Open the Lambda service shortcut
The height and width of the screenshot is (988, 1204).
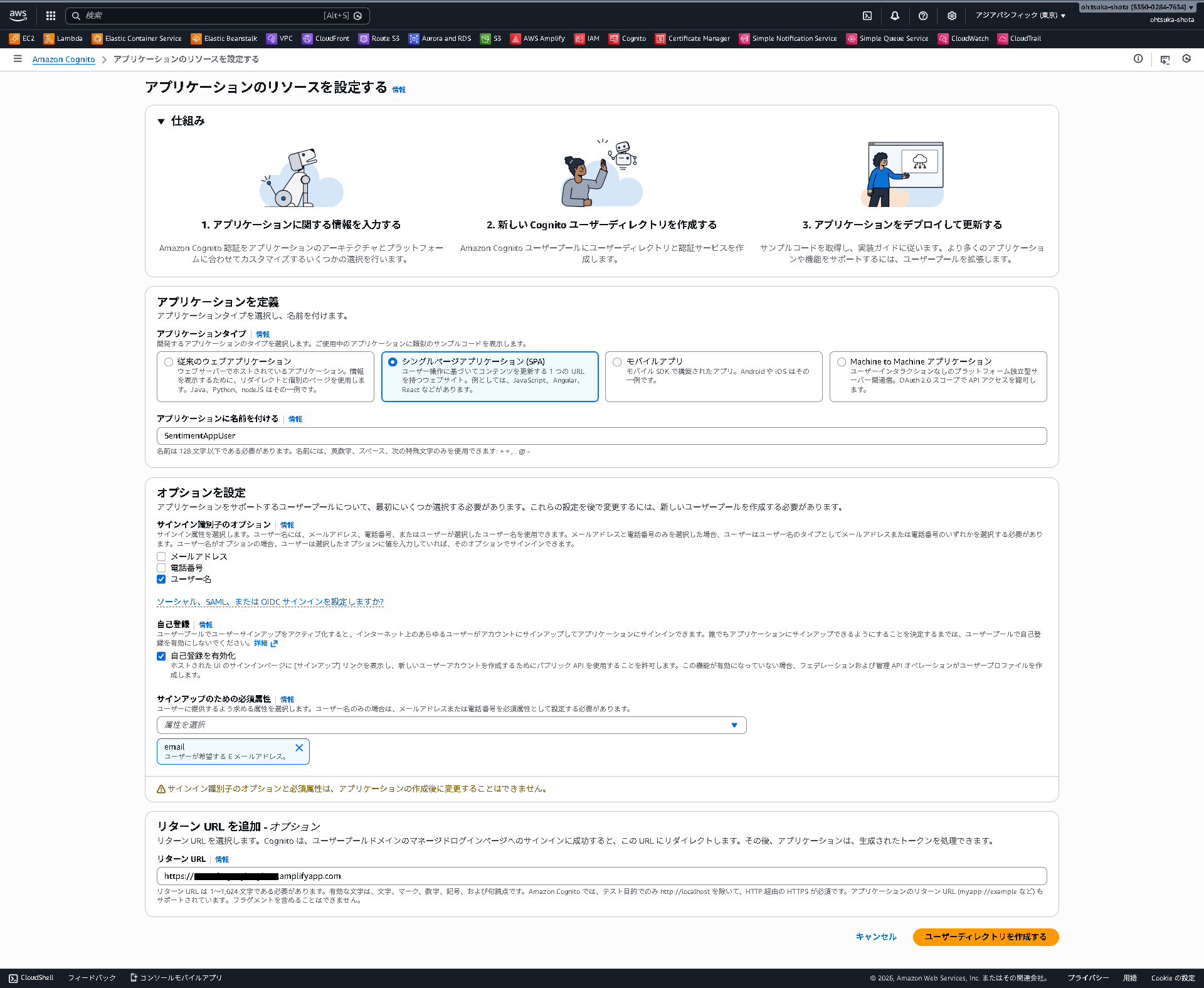63,38
